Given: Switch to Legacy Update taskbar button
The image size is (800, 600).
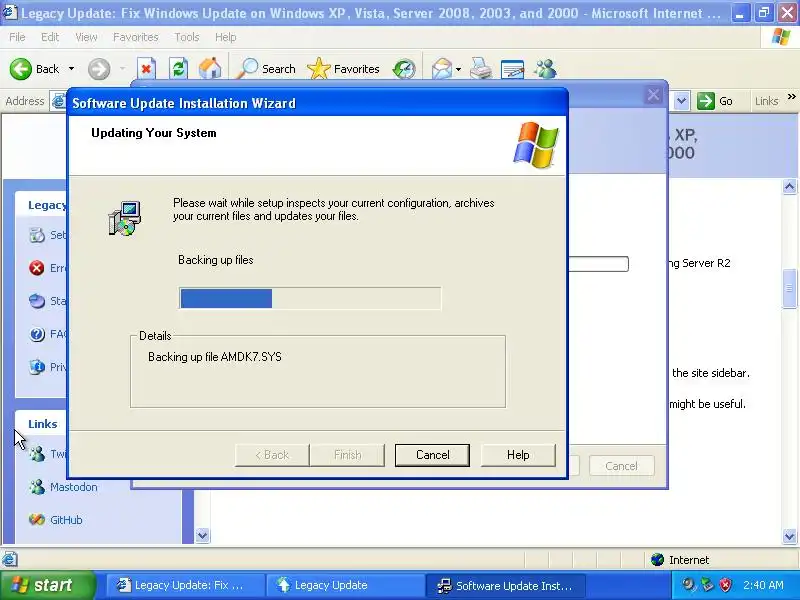Looking at the screenshot, I should tap(346, 585).
